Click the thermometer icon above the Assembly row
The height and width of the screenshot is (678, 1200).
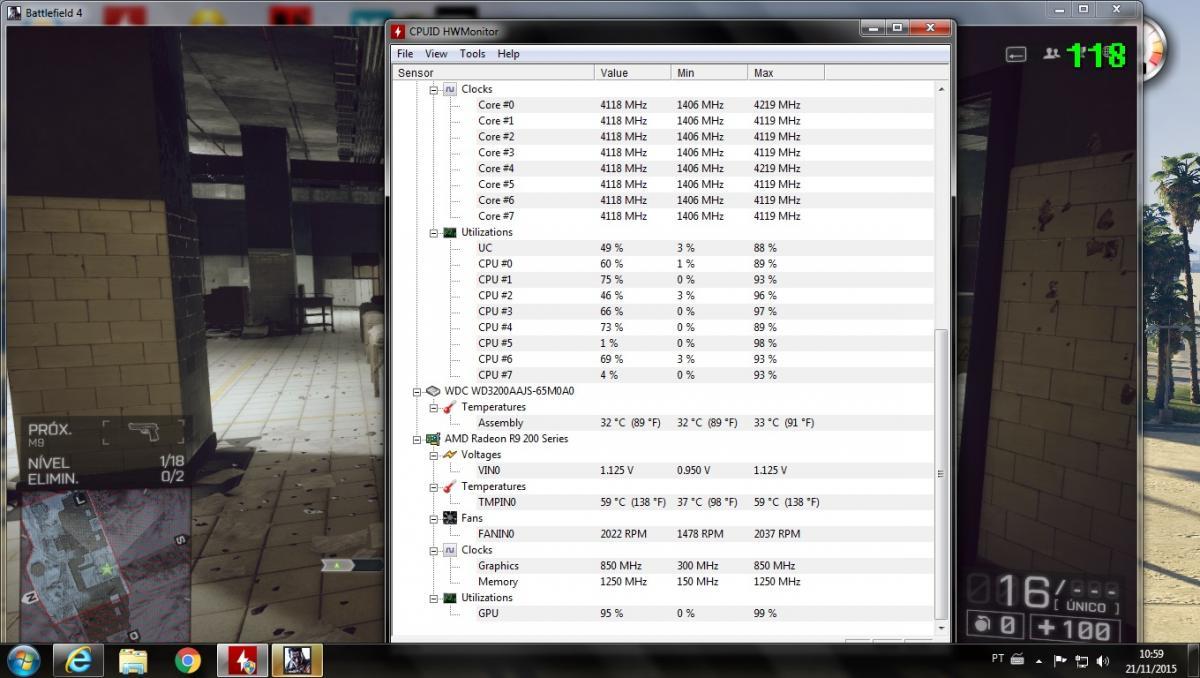pos(449,407)
